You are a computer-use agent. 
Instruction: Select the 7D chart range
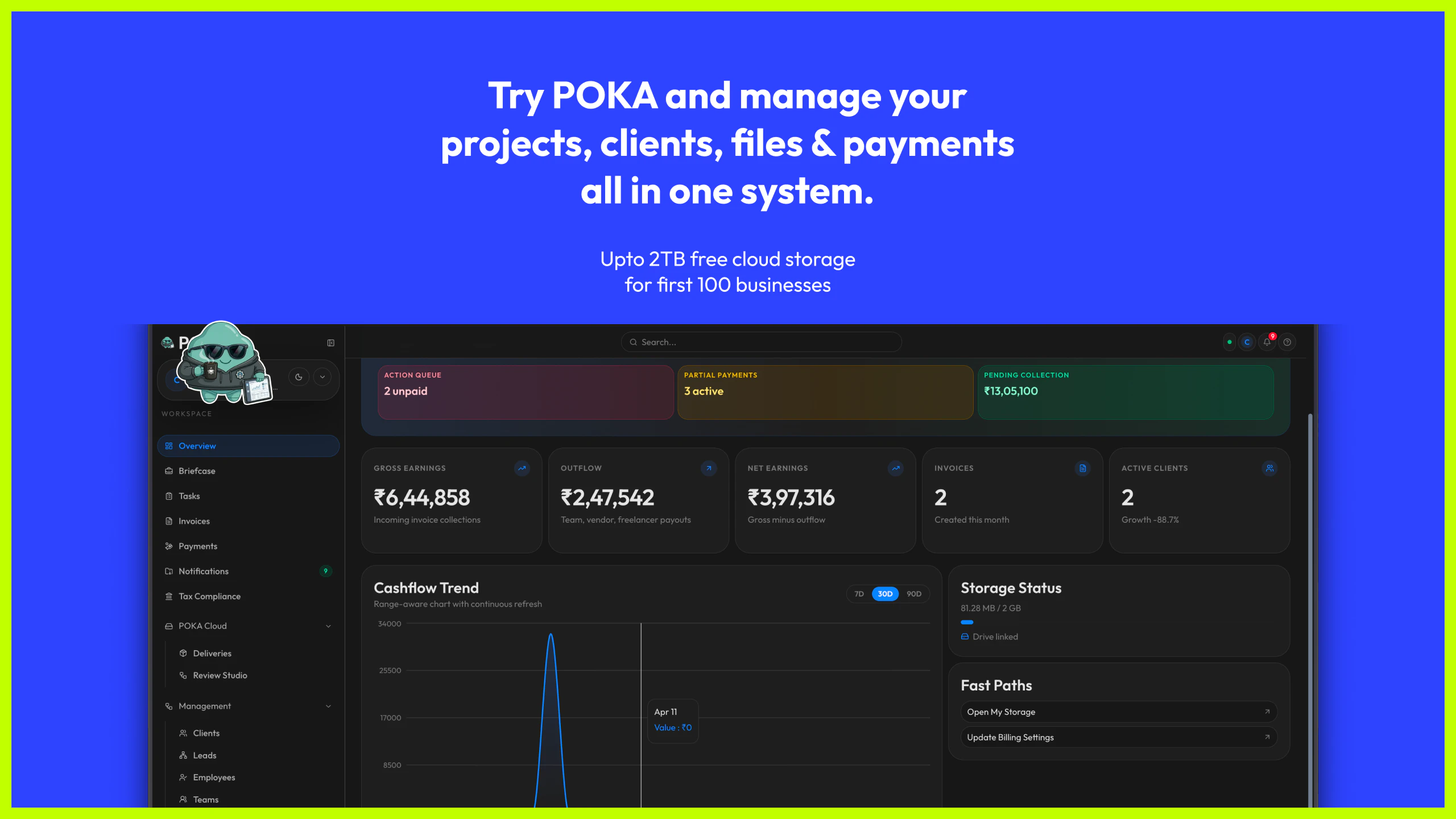pos(859,594)
